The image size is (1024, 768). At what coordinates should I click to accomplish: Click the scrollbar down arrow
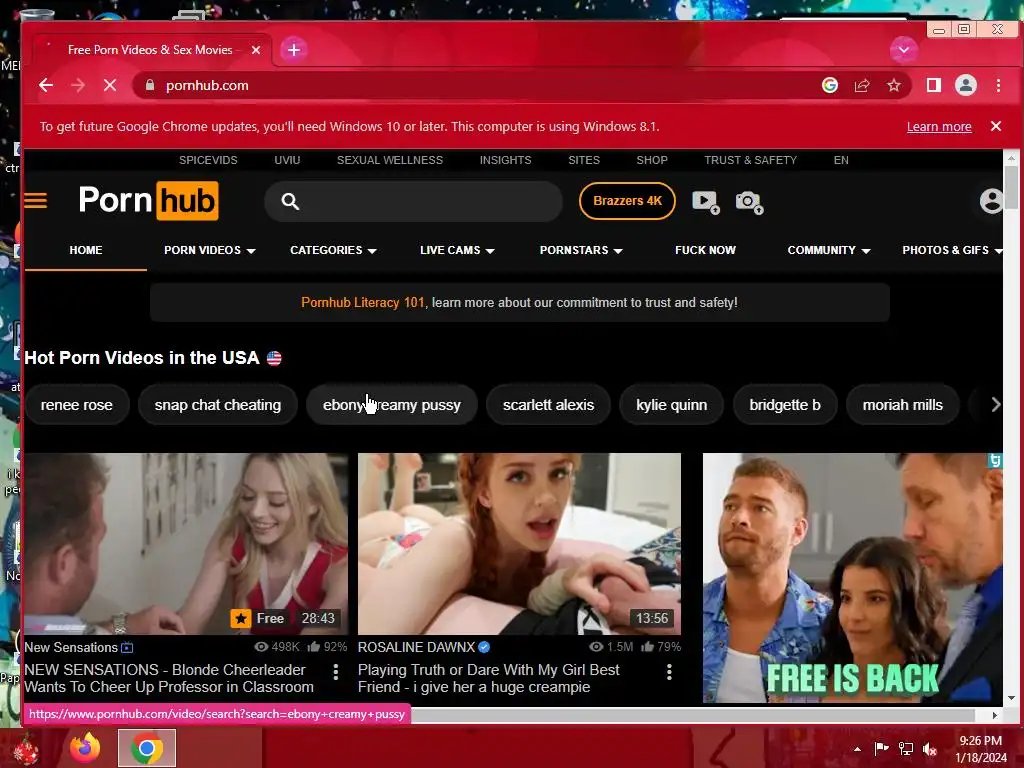[x=1012, y=698]
